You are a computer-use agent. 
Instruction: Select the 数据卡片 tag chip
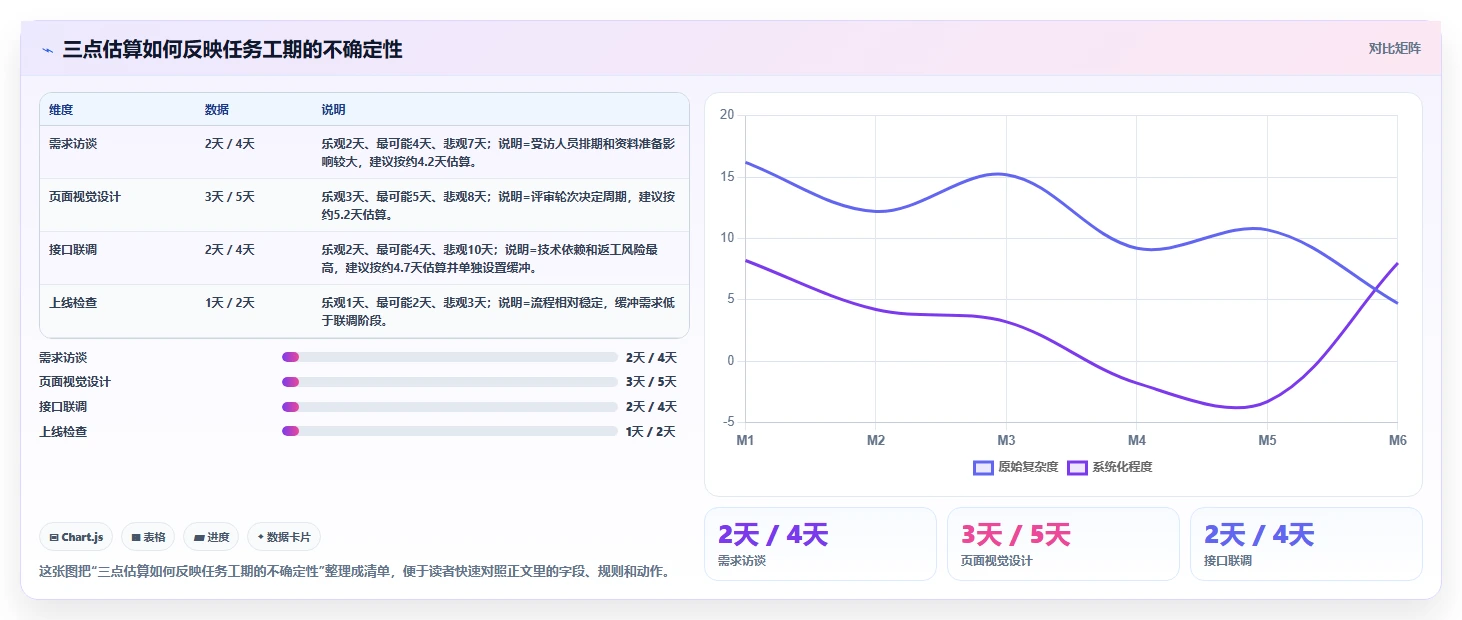pyautogui.click(x=284, y=537)
